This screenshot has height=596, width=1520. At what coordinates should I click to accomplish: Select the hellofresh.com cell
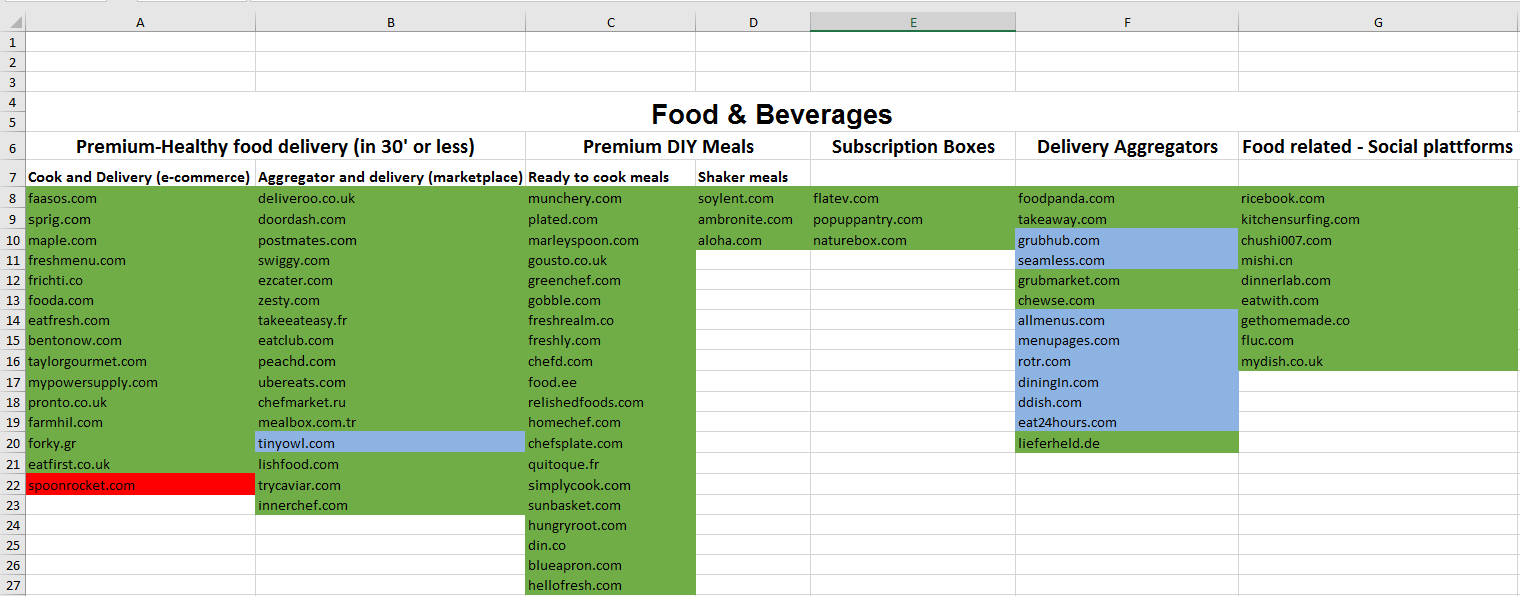click(610, 585)
